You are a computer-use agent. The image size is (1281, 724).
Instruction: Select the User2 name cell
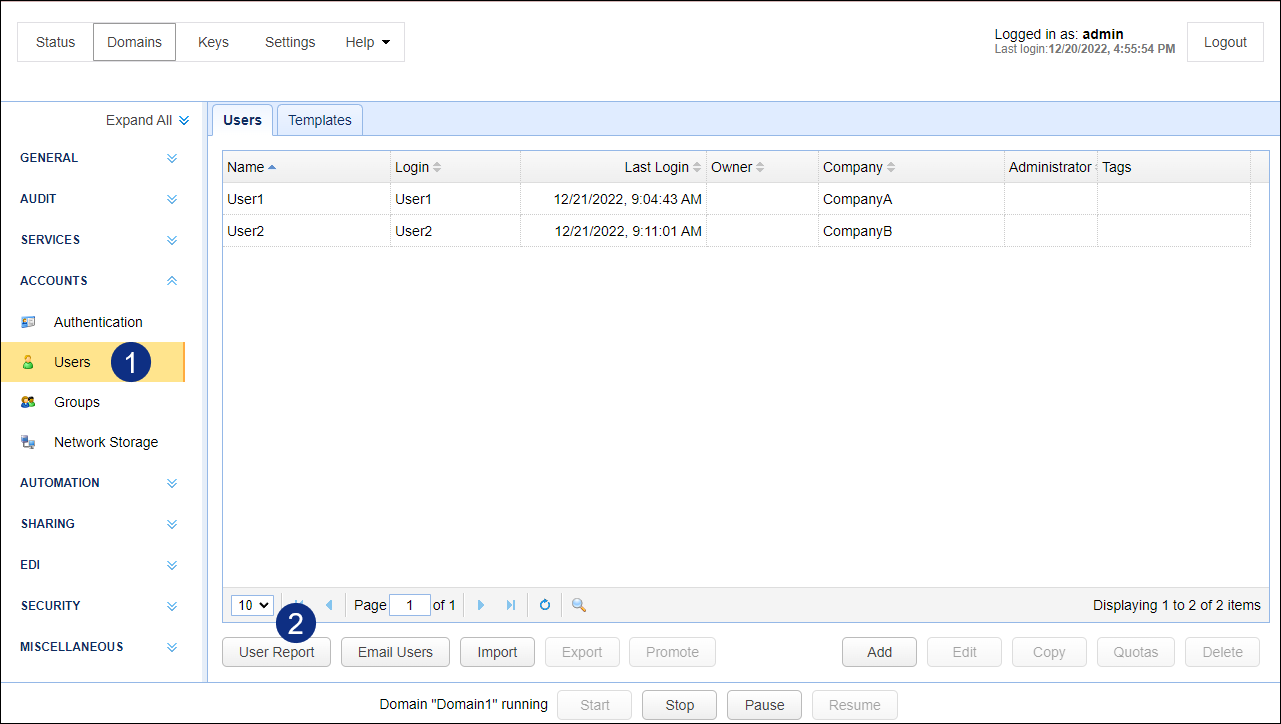[306, 231]
